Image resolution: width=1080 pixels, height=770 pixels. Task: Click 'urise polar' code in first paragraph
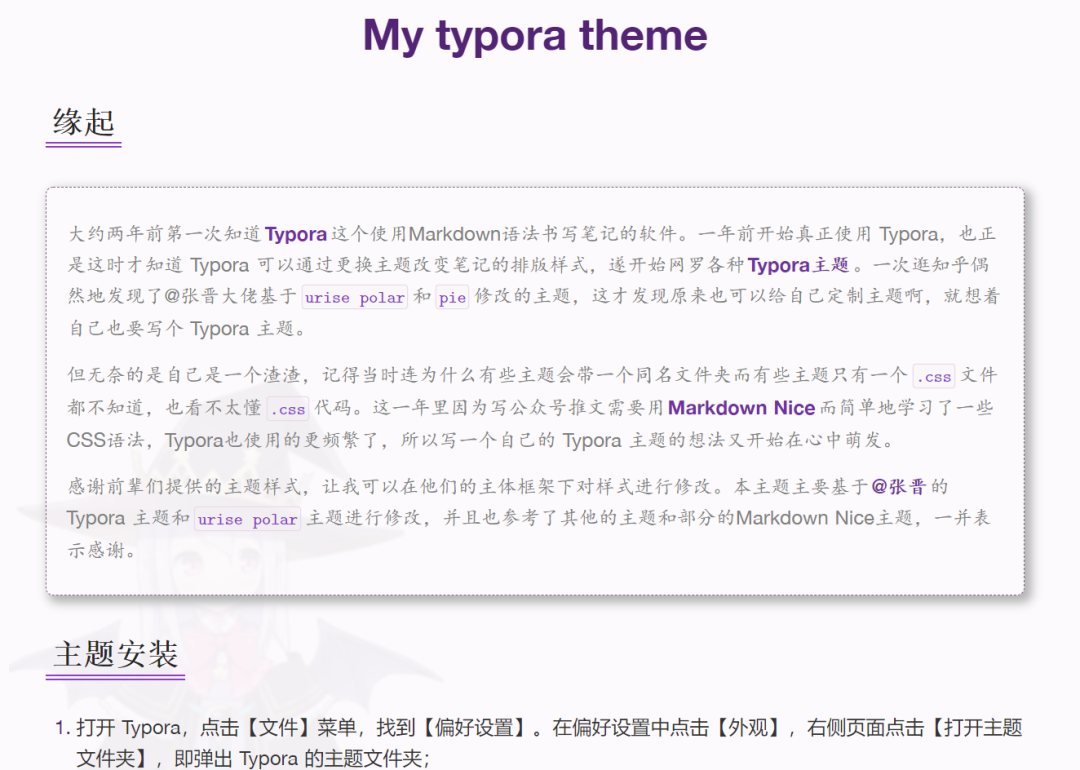coord(355,298)
